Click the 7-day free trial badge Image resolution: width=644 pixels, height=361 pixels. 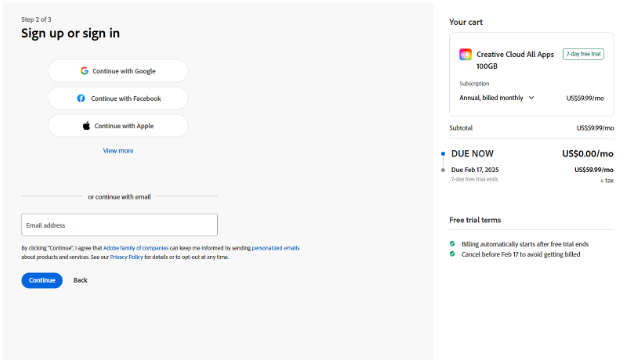[x=583, y=54]
